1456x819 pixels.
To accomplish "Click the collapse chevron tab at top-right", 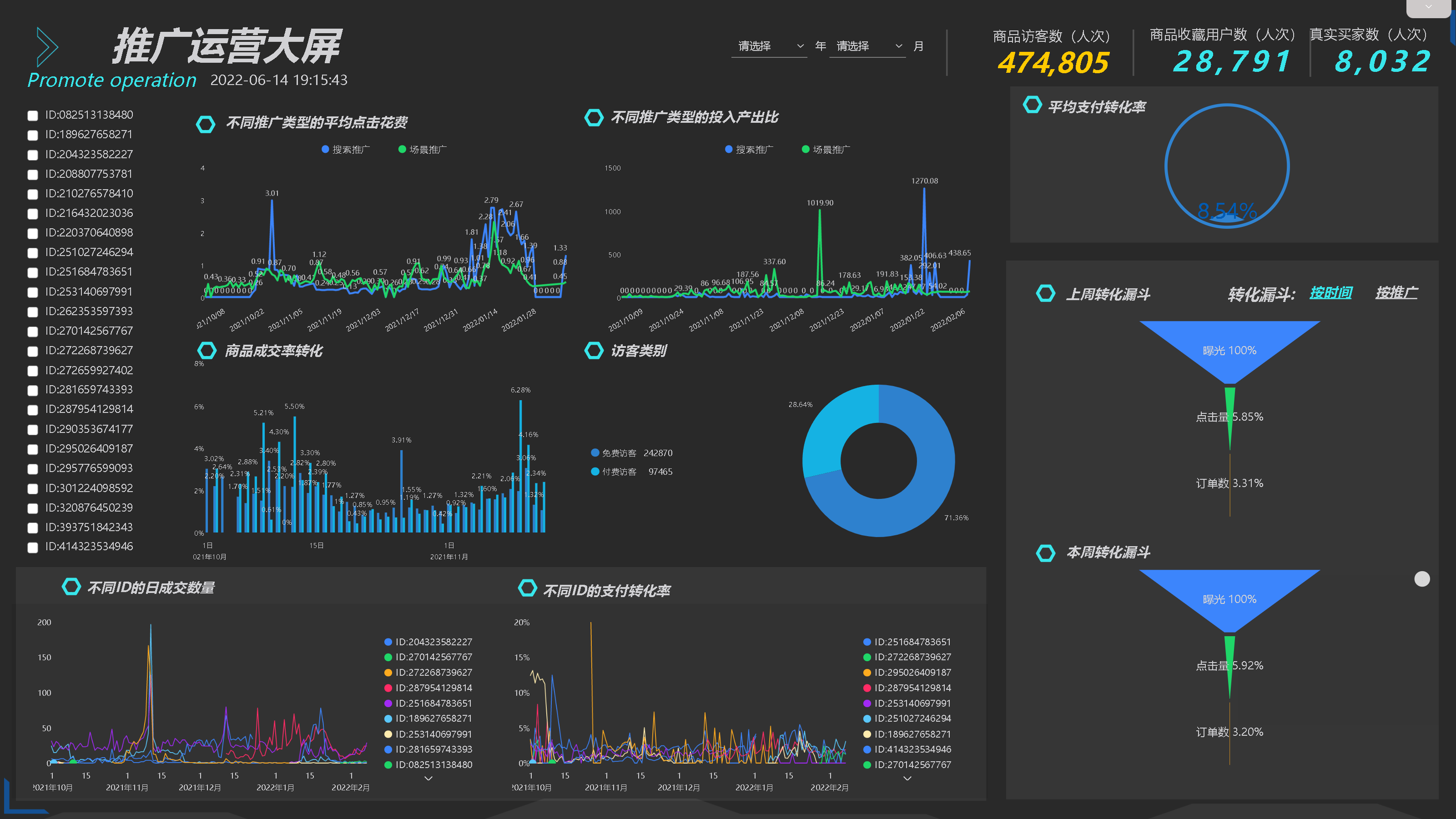I will (x=1428, y=7).
